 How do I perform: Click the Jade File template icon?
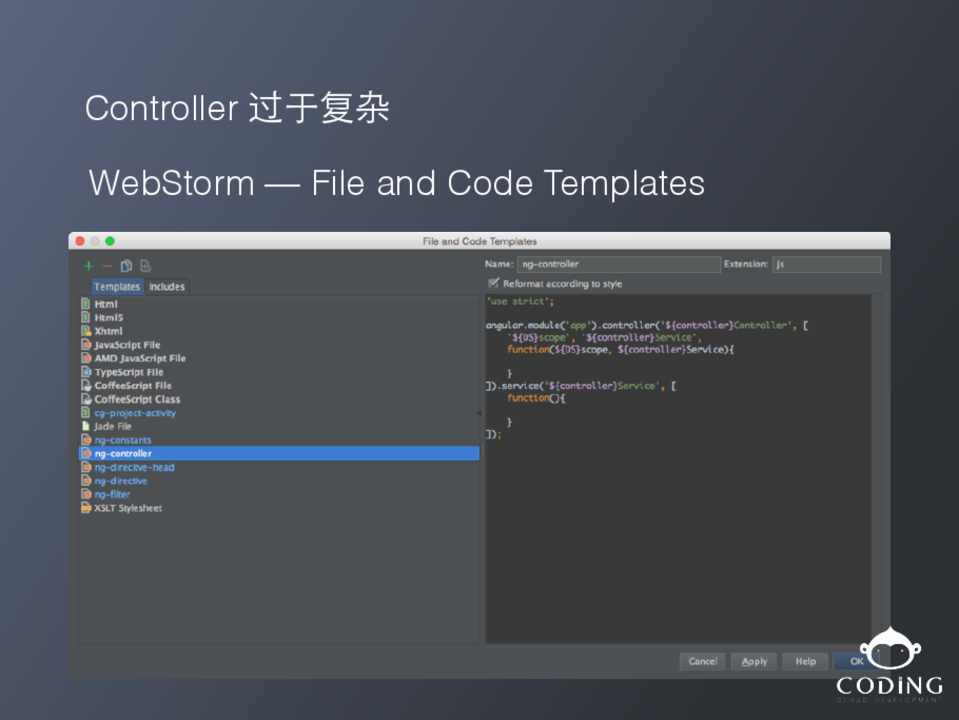(x=86, y=426)
